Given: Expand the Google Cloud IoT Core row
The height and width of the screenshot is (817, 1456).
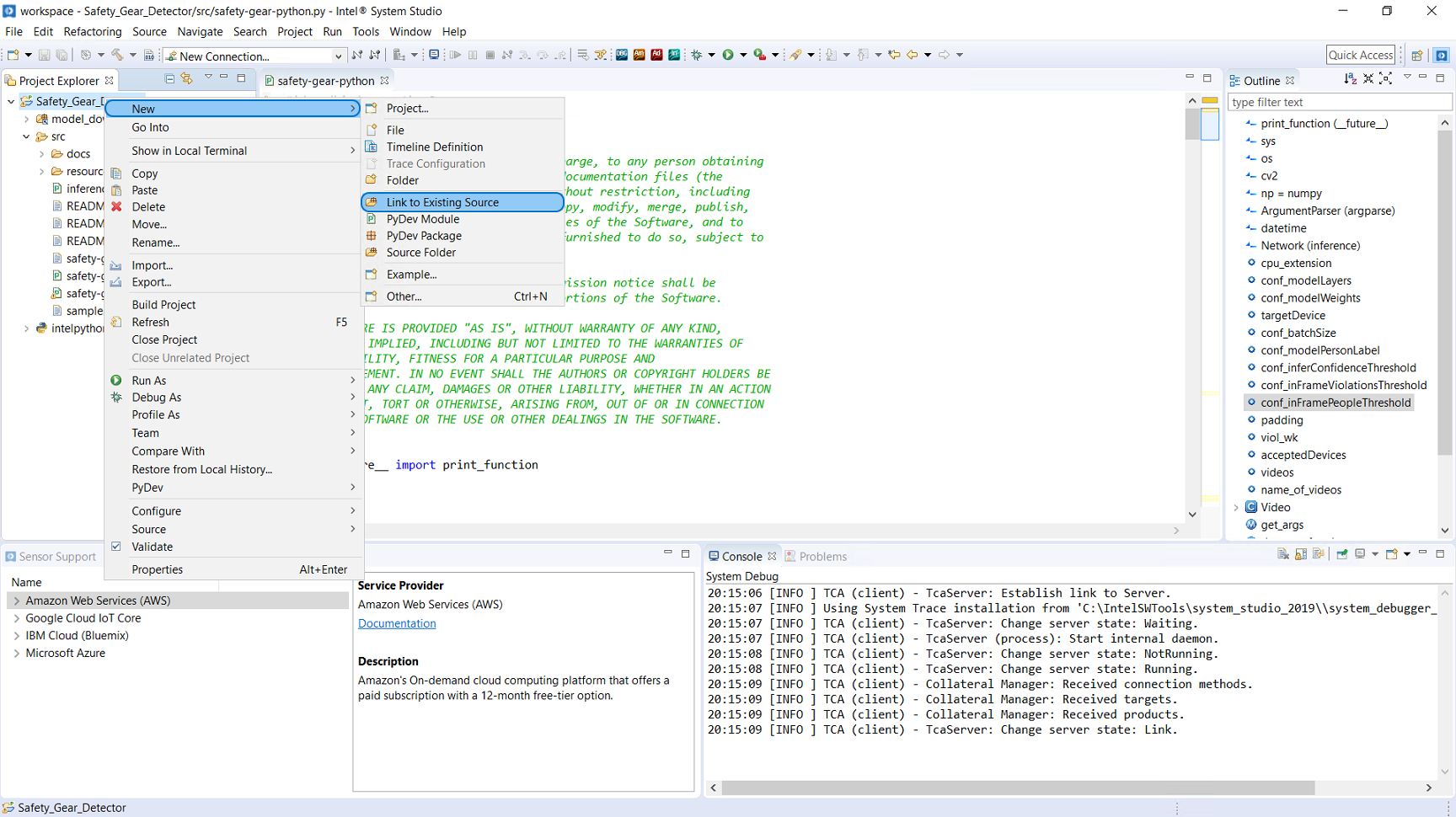Looking at the screenshot, I should pos(16,618).
